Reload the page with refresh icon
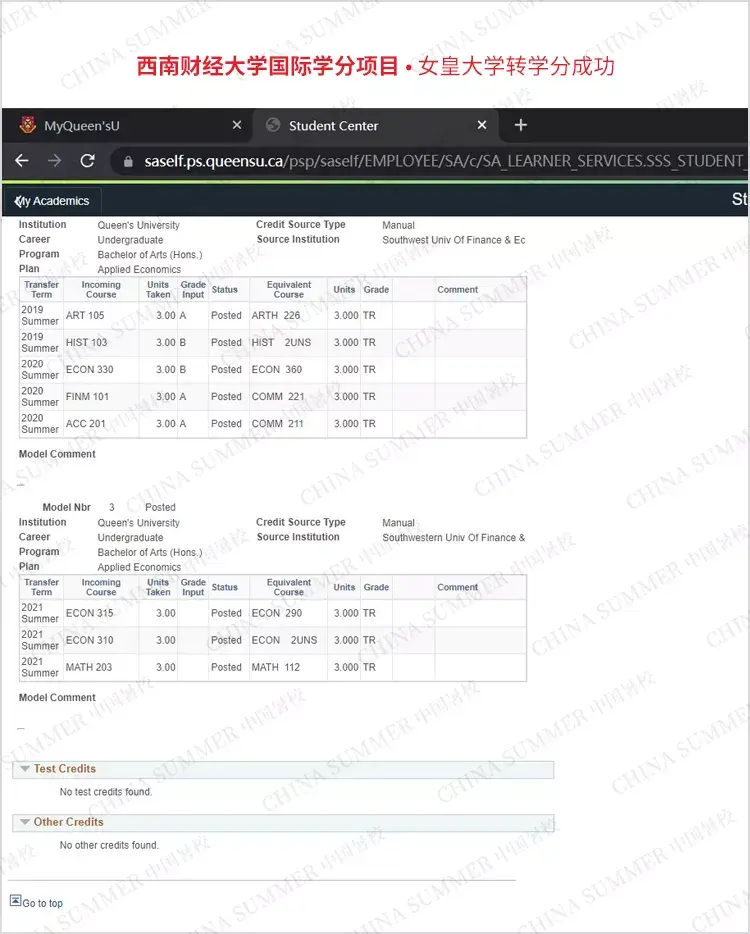This screenshot has height=934, width=750. point(88,161)
